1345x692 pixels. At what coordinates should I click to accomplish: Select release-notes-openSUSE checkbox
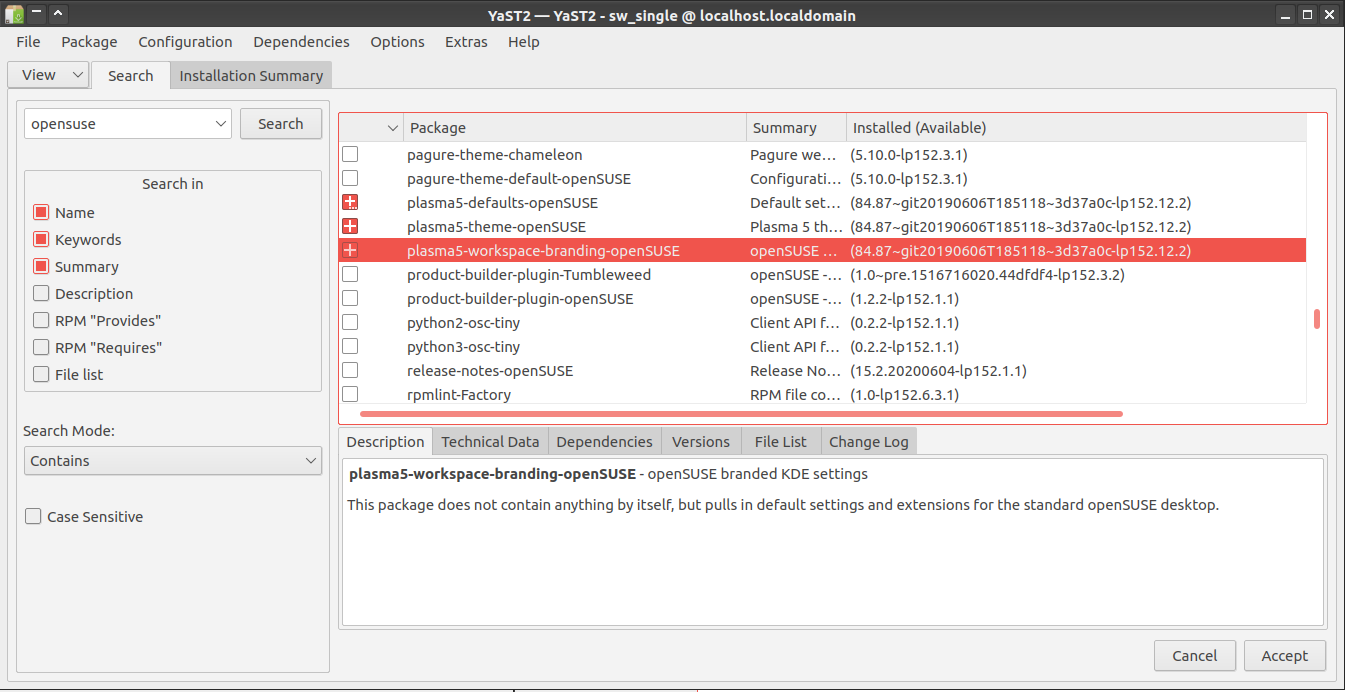pos(350,371)
